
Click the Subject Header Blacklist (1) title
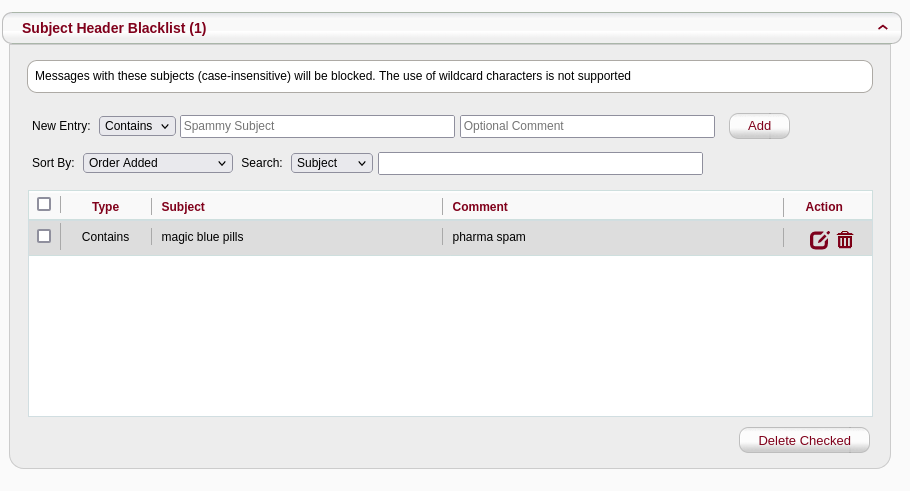pos(114,28)
